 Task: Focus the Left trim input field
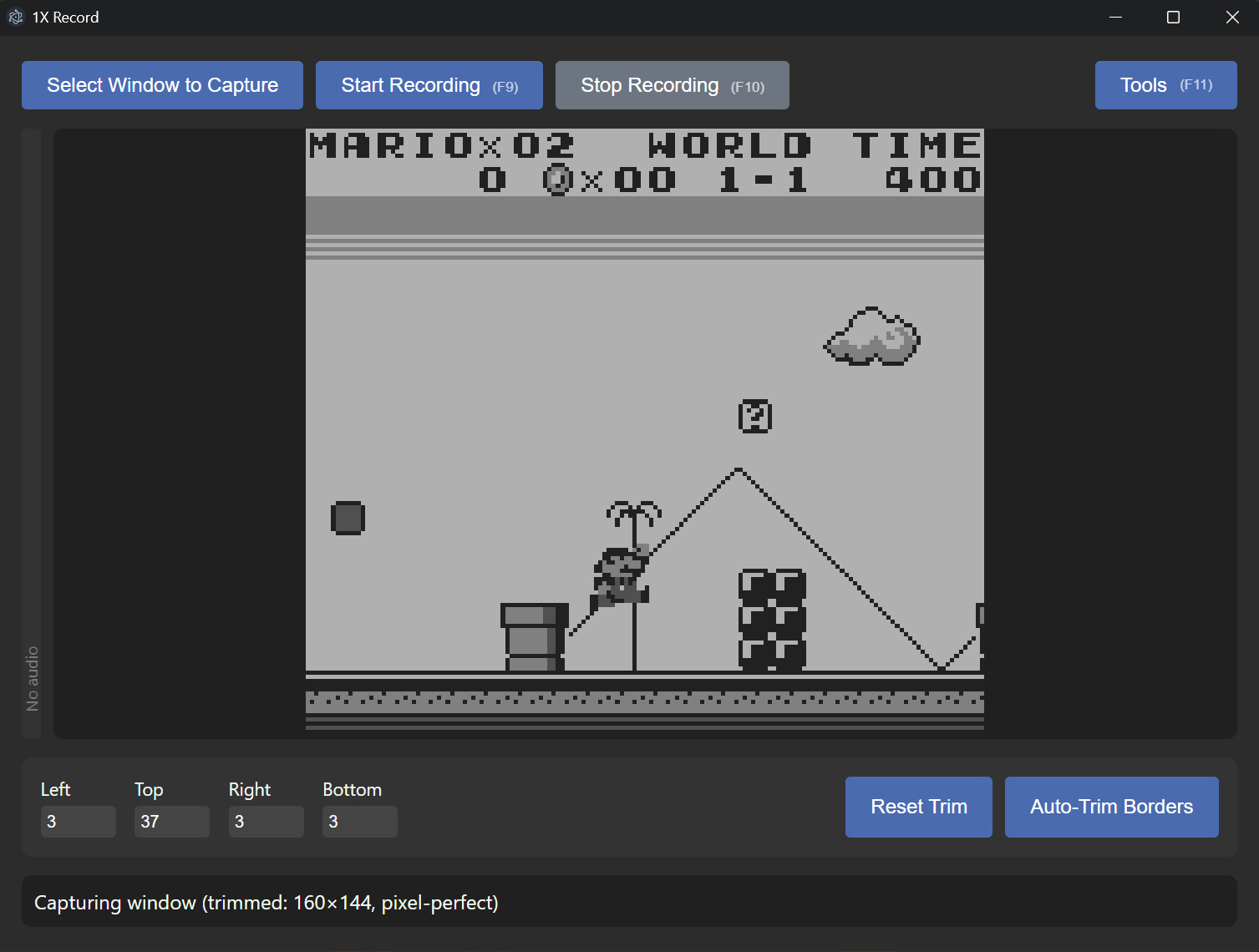pos(78,822)
